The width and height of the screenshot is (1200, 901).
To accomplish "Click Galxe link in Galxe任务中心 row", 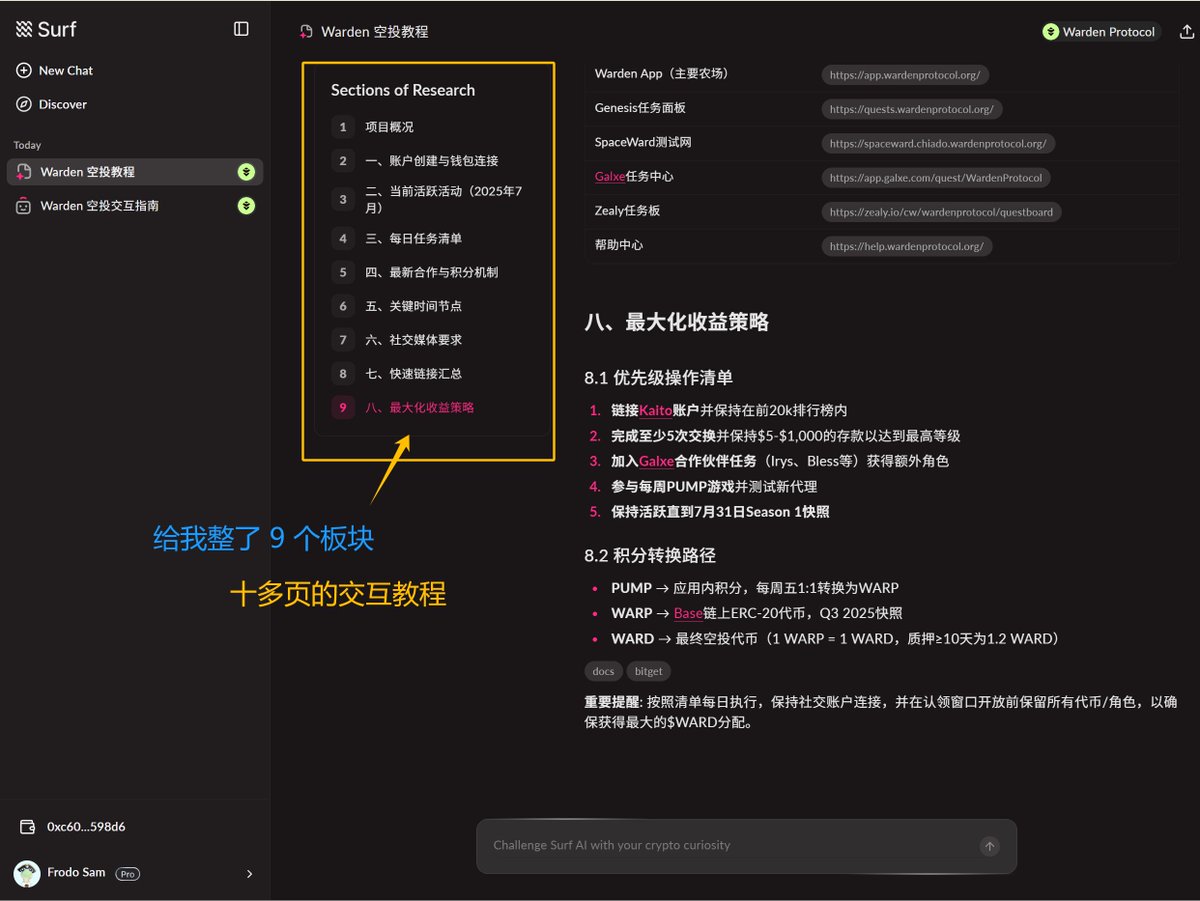I will (609, 177).
